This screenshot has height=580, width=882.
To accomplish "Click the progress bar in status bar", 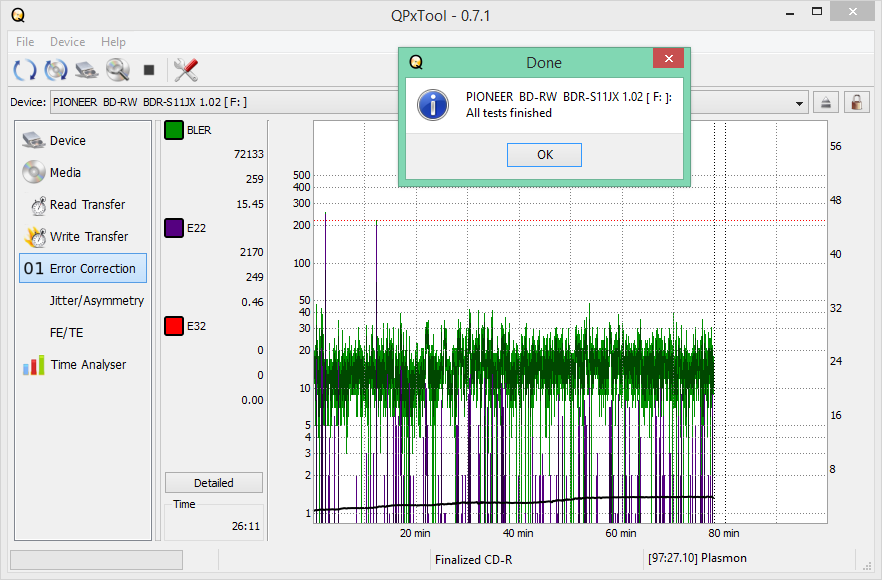I will [x=96, y=560].
